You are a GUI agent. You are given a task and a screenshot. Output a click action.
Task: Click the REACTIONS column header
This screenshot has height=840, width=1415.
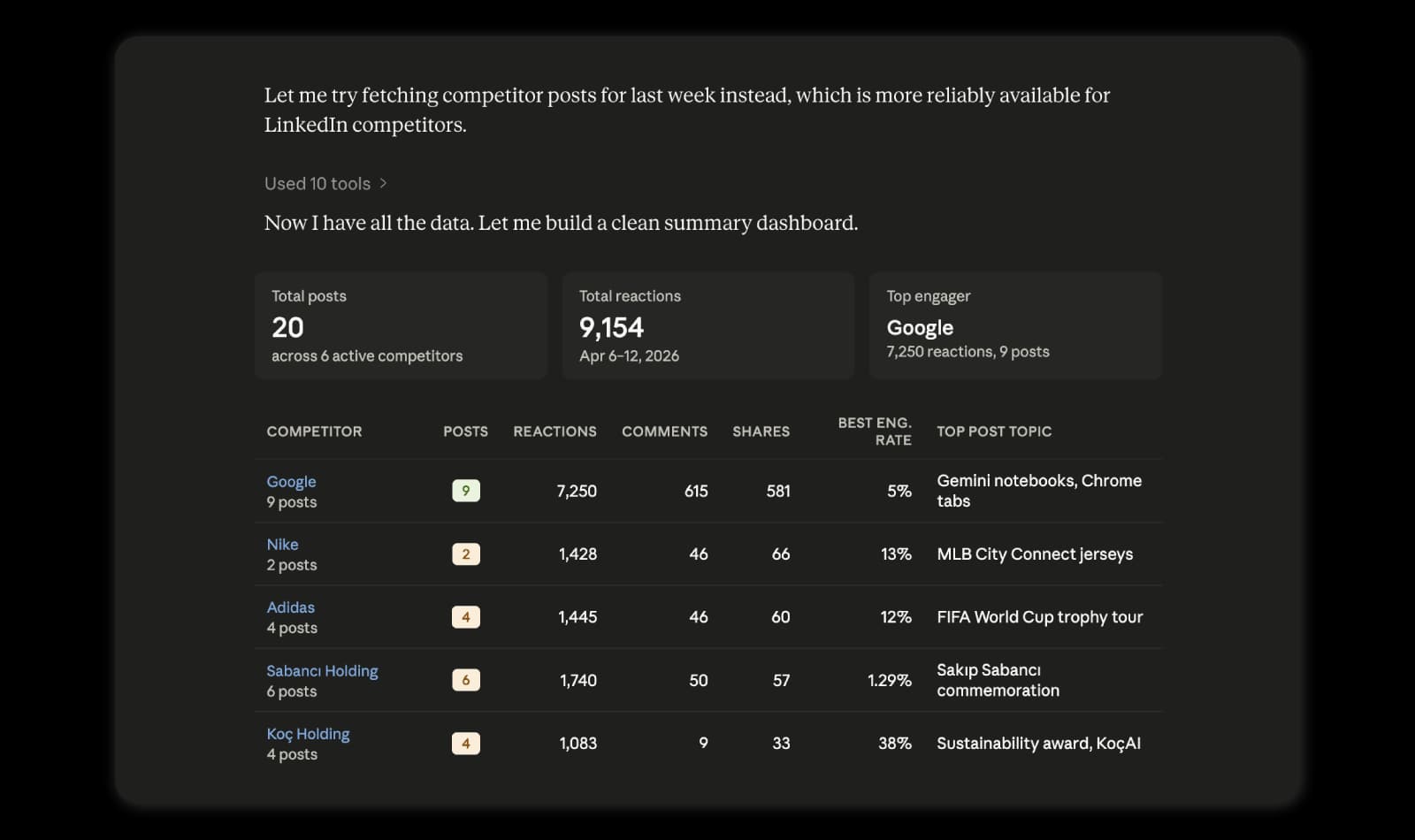tap(555, 431)
